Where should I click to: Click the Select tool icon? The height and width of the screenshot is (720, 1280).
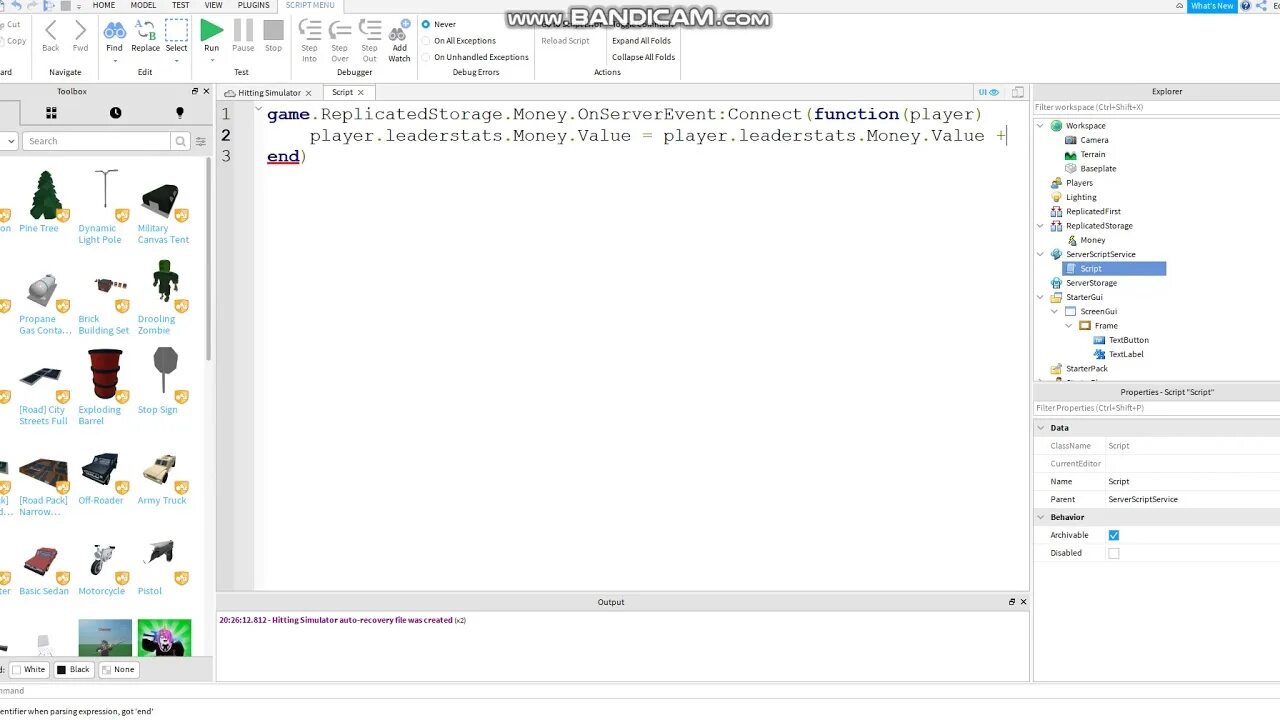pyautogui.click(x=176, y=30)
